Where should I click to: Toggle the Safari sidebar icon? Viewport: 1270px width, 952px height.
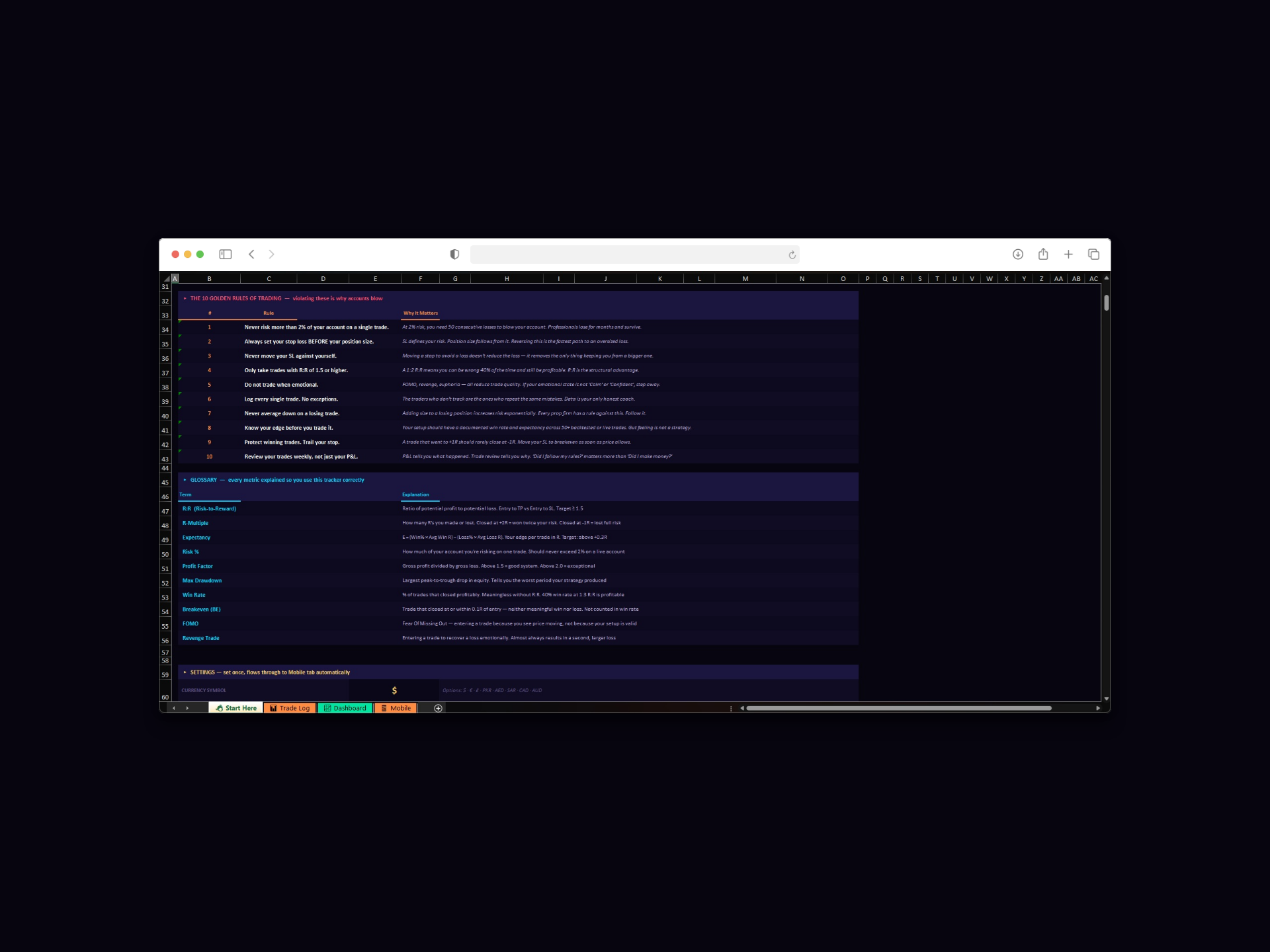[226, 254]
